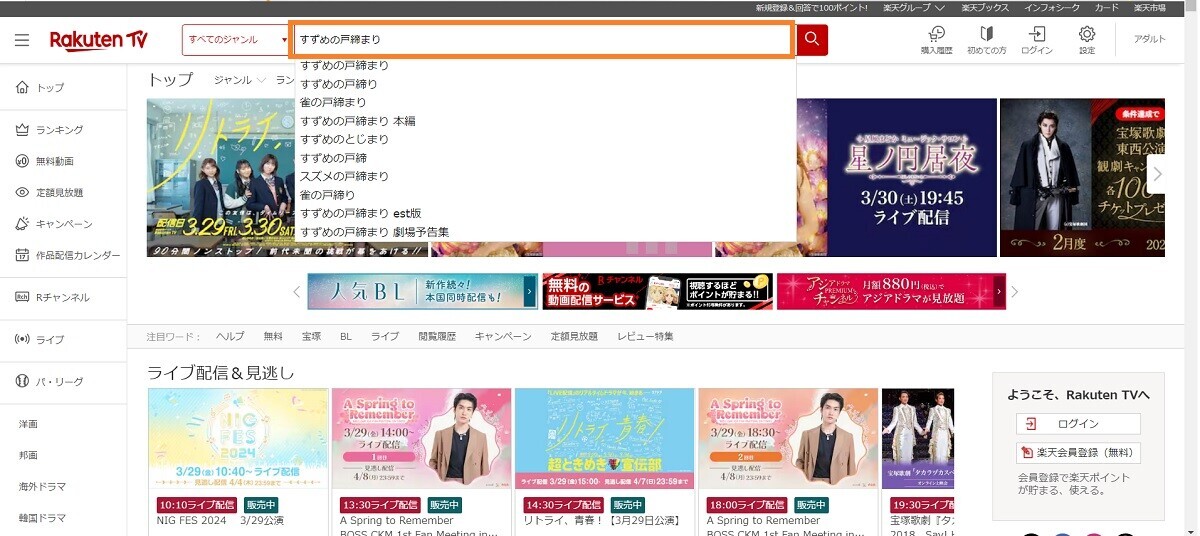1200x536 pixels.
Task: Advance hero carousel with right arrow
Action: point(1157,174)
